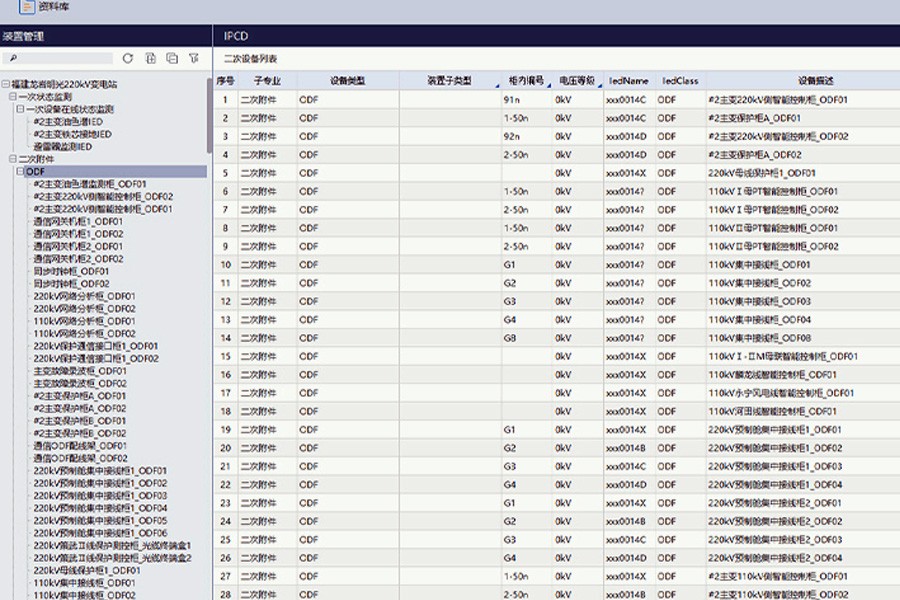Sort by the 设备描述 column header

click(815, 80)
